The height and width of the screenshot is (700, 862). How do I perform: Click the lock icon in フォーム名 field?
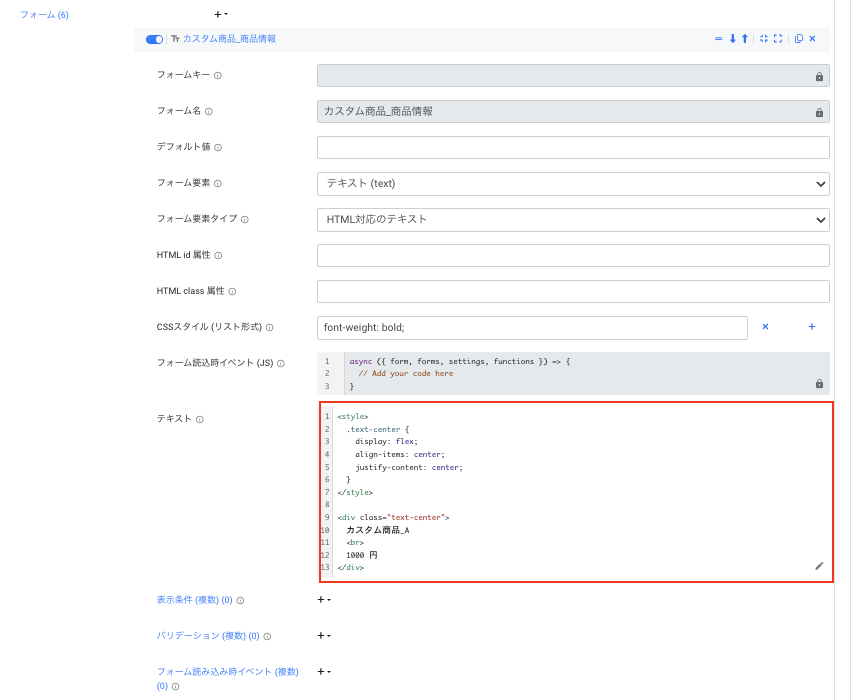(819, 112)
